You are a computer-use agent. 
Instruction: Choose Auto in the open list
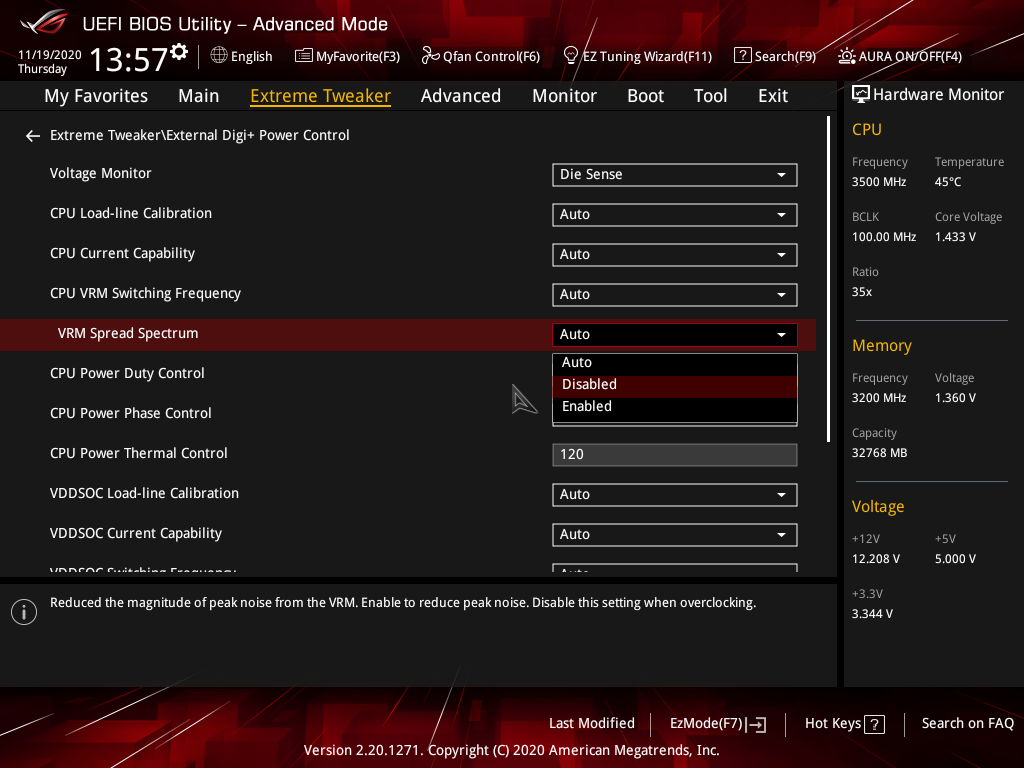pyautogui.click(x=675, y=362)
